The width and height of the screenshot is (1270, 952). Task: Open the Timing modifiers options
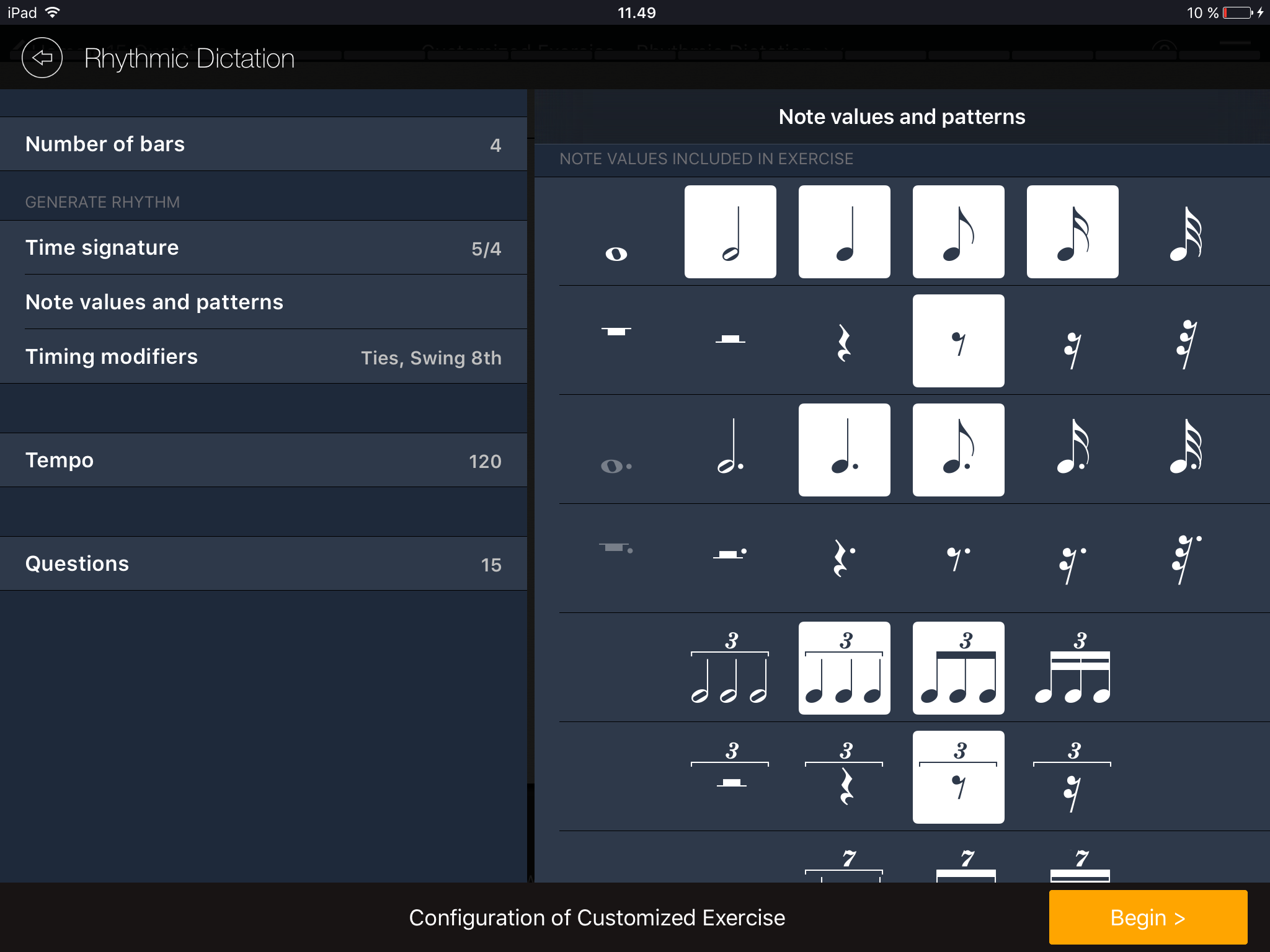pyautogui.click(x=264, y=357)
